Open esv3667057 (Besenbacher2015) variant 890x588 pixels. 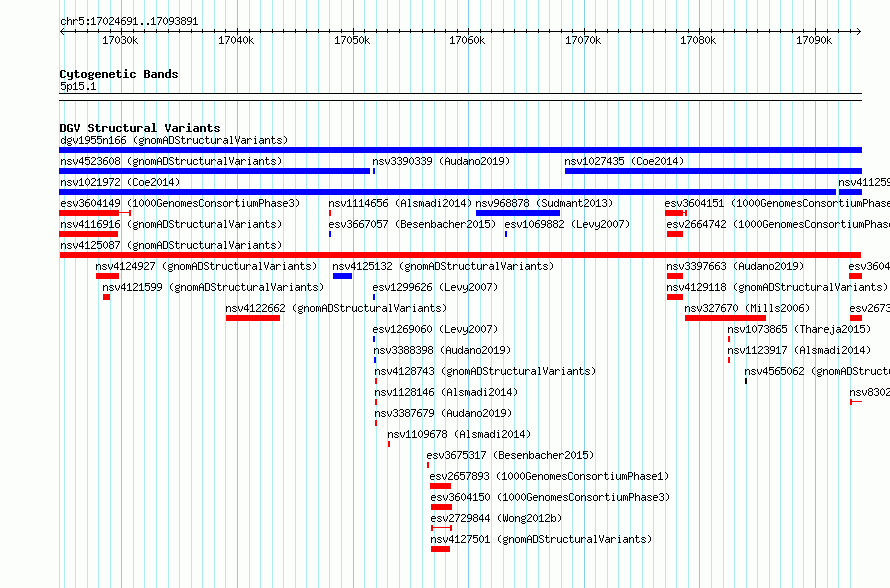pos(412,224)
